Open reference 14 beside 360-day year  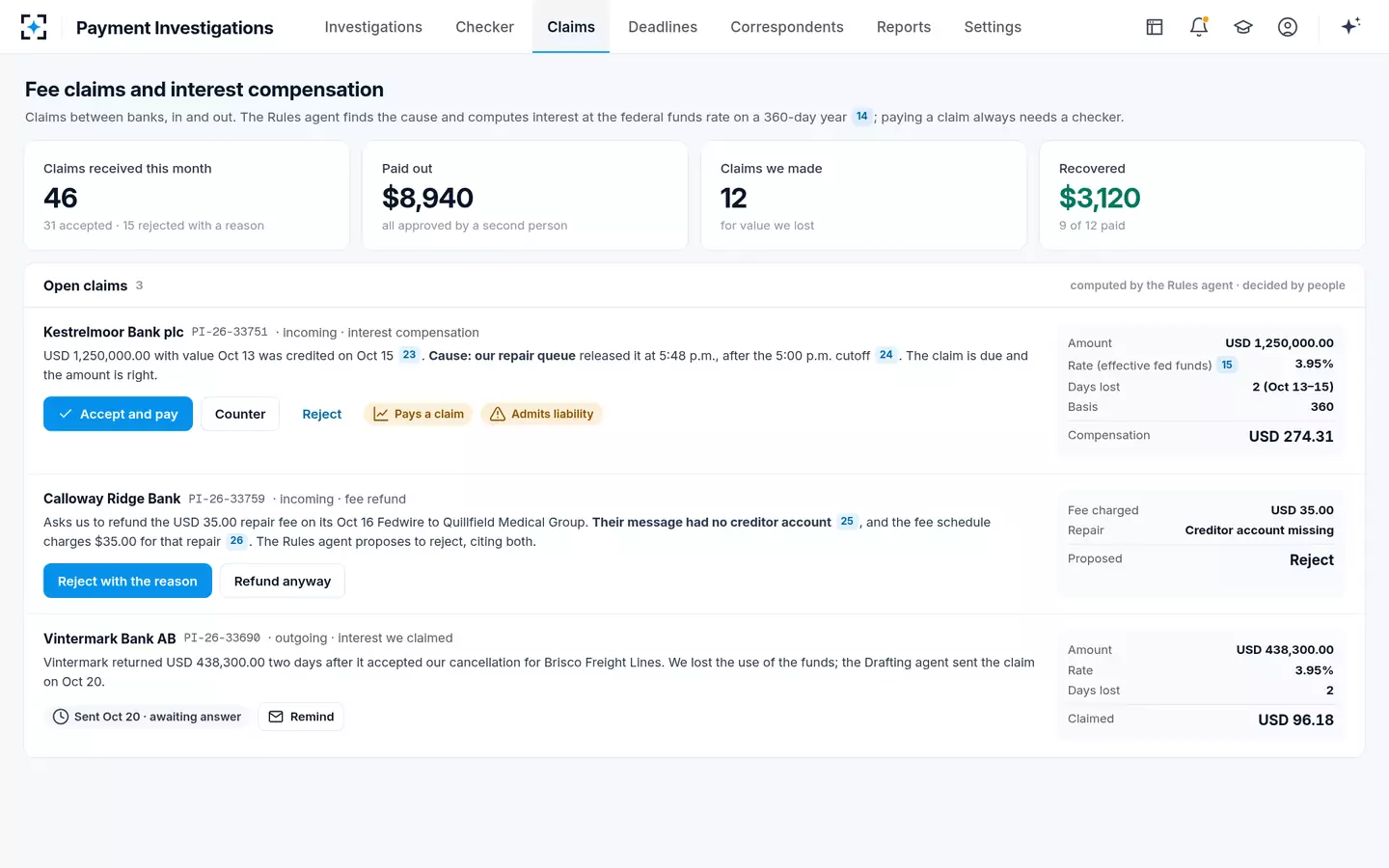[862, 117]
